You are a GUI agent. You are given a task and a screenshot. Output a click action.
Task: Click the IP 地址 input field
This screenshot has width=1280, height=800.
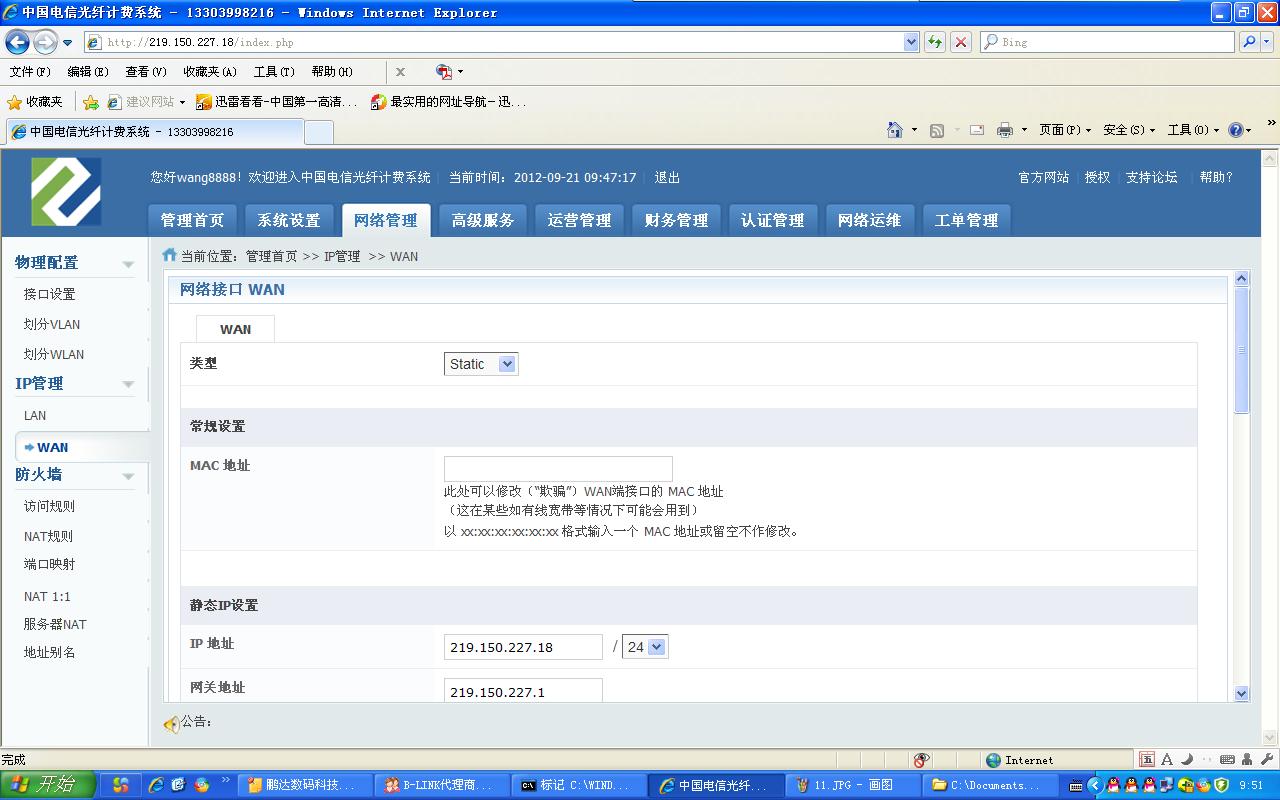pyautogui.click(x=523, y=647)
